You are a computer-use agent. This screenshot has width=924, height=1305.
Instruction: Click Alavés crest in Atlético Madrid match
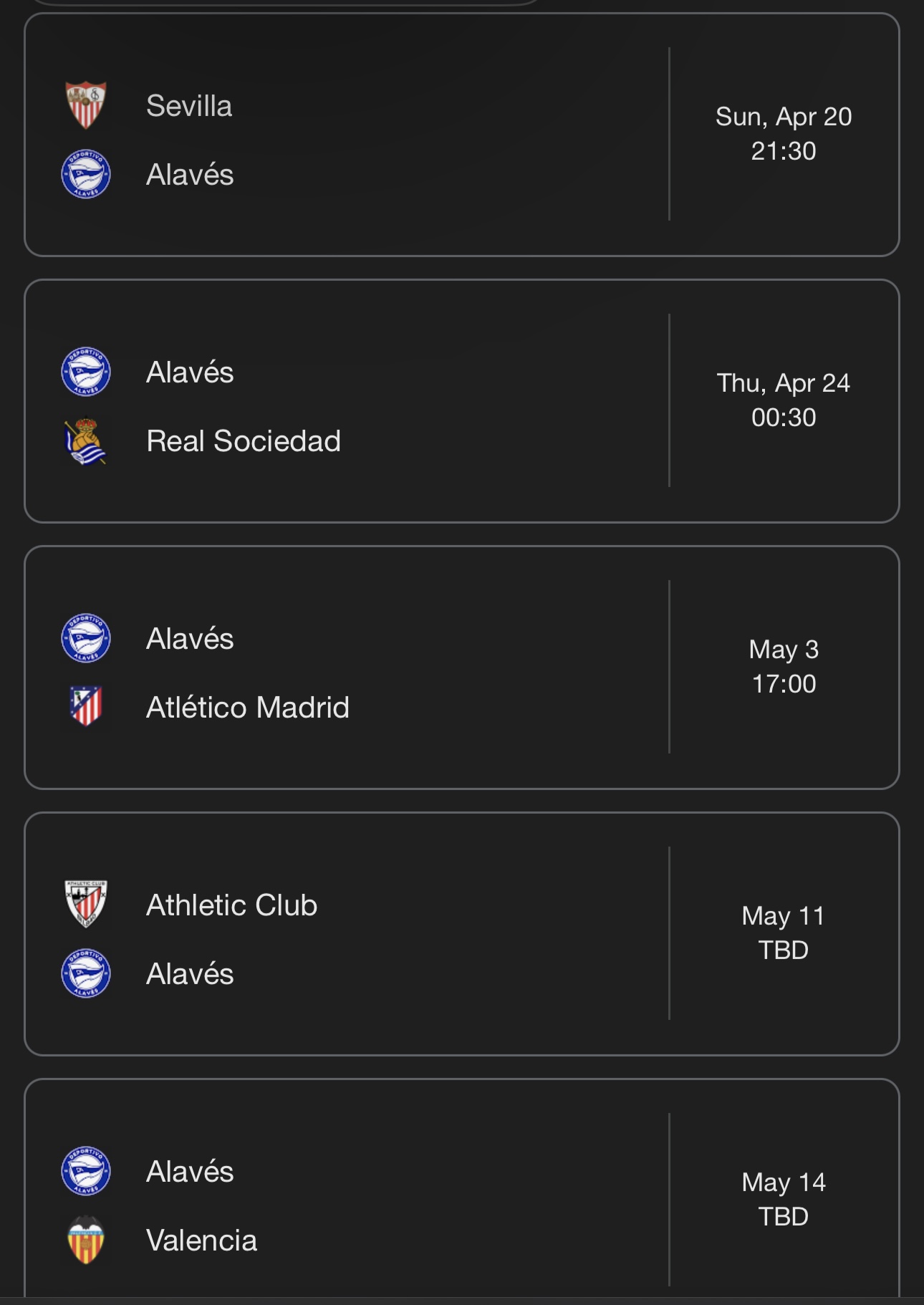coord(86,638)
